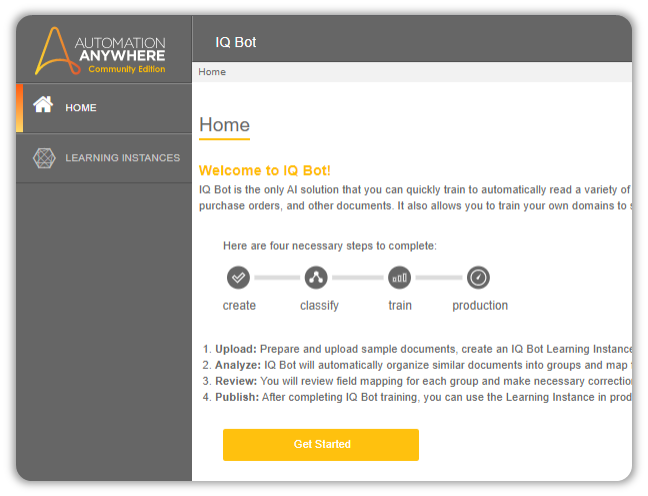This screenshot has height=496, width=648.
Task: Click the Home page heading
Action: pyautogui.click(x=224, y=125)
